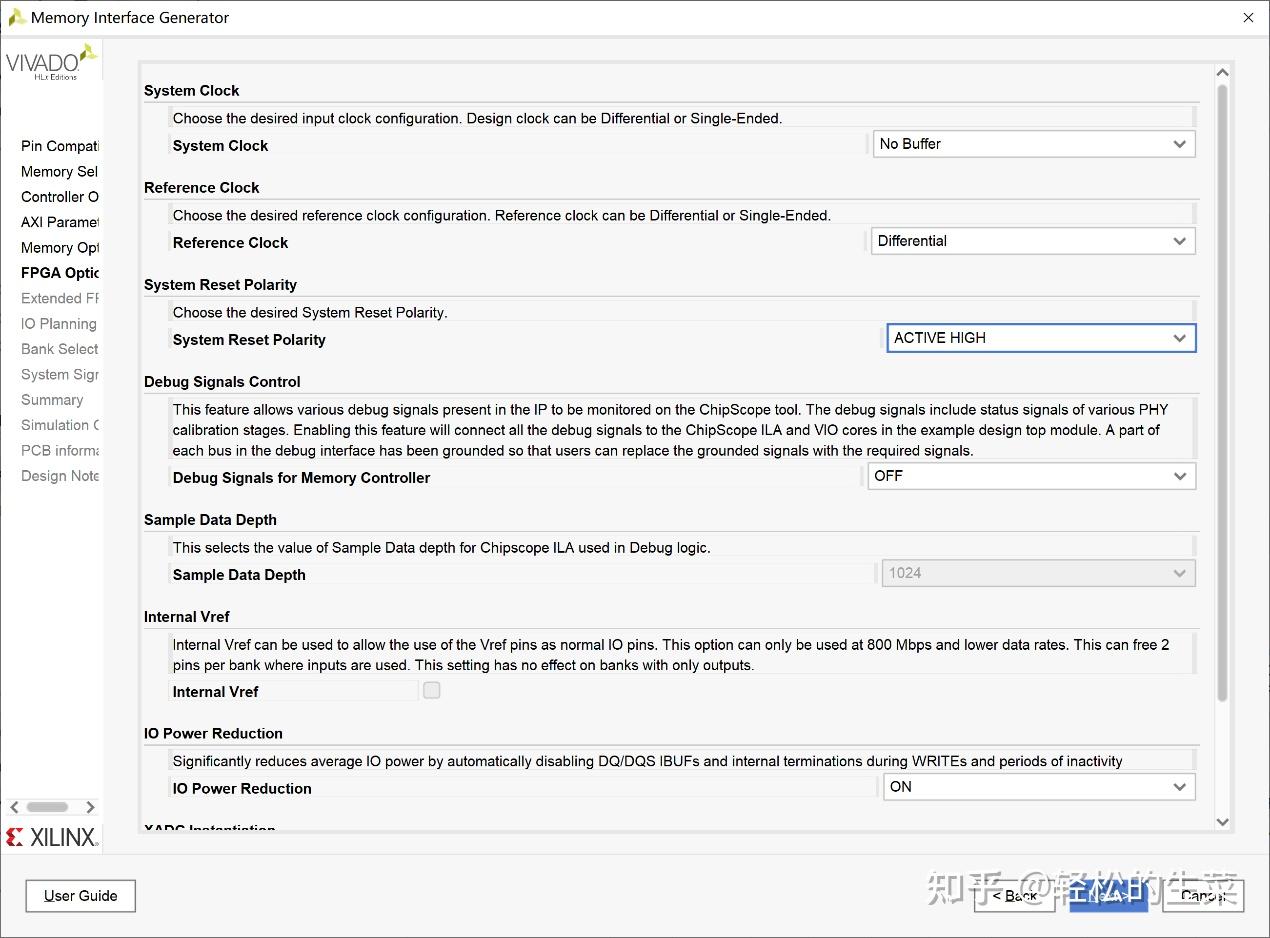This screenshot has width=1270, height=938.
Task: Click sidebar scroll left arrow
Action: click(14, 807)
